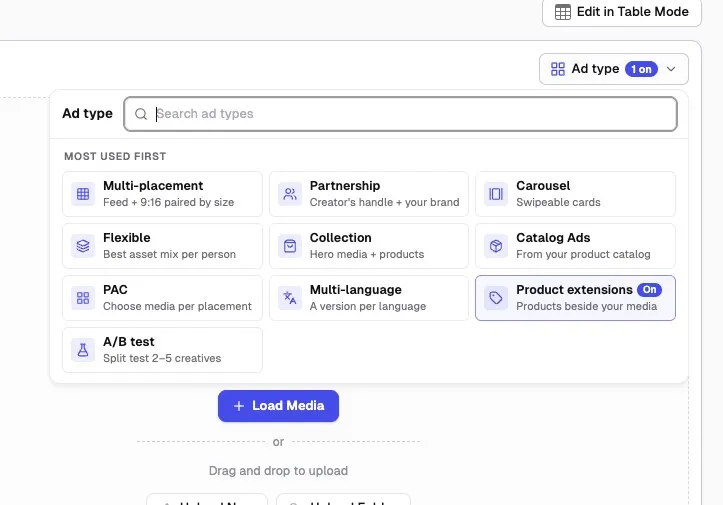Enable the Partnership ad type
723x505 pixels.
coord(369,194)
